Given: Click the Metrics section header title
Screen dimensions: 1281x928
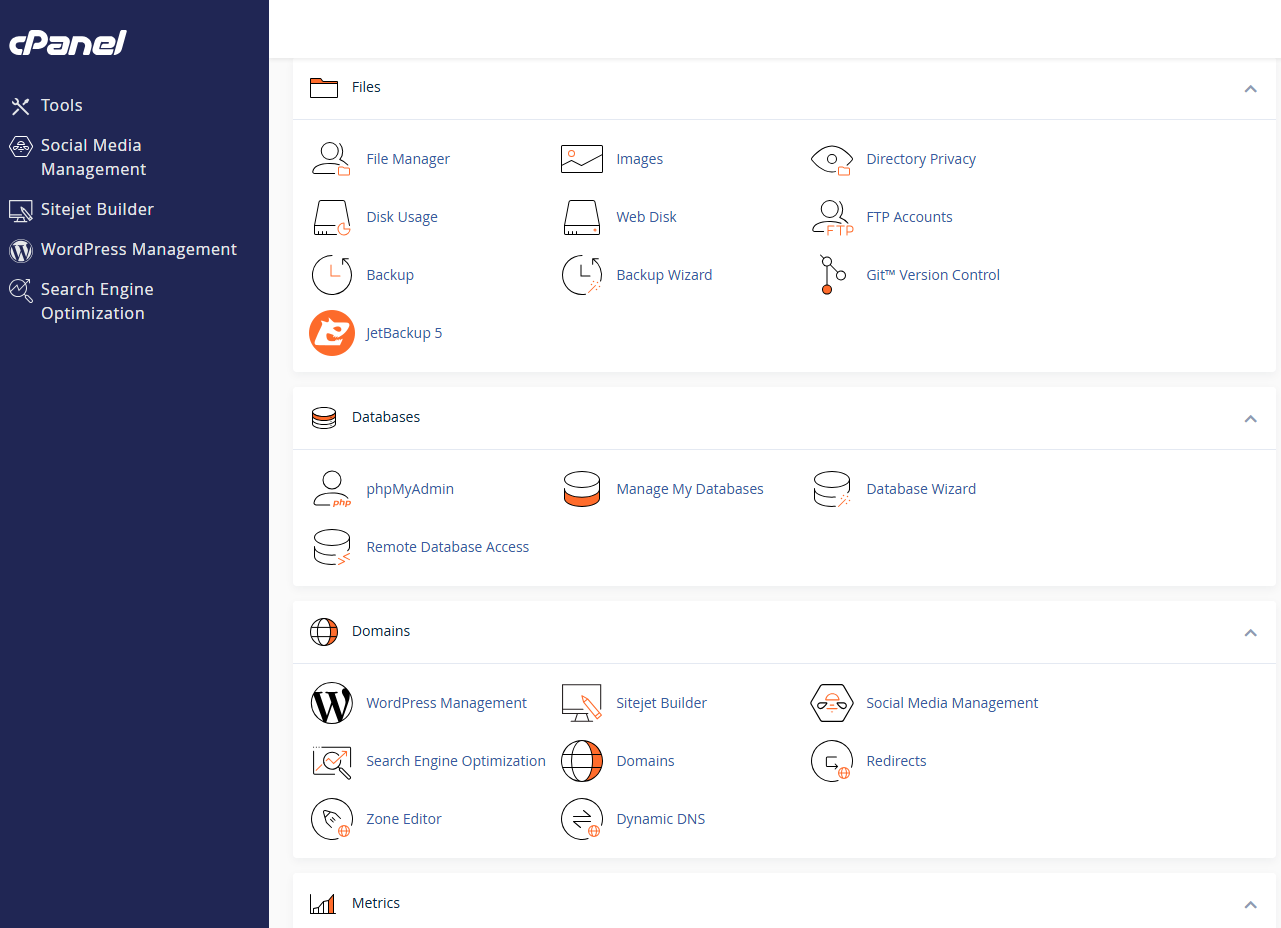Looking at the screenshot, I should 376,903.
